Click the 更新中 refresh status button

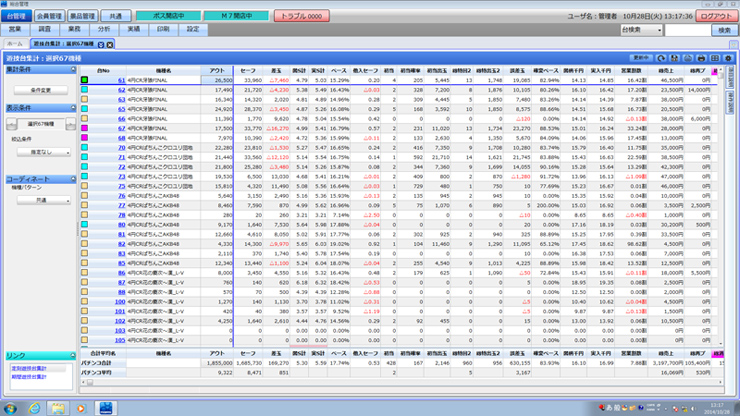[x=641, y=58]
